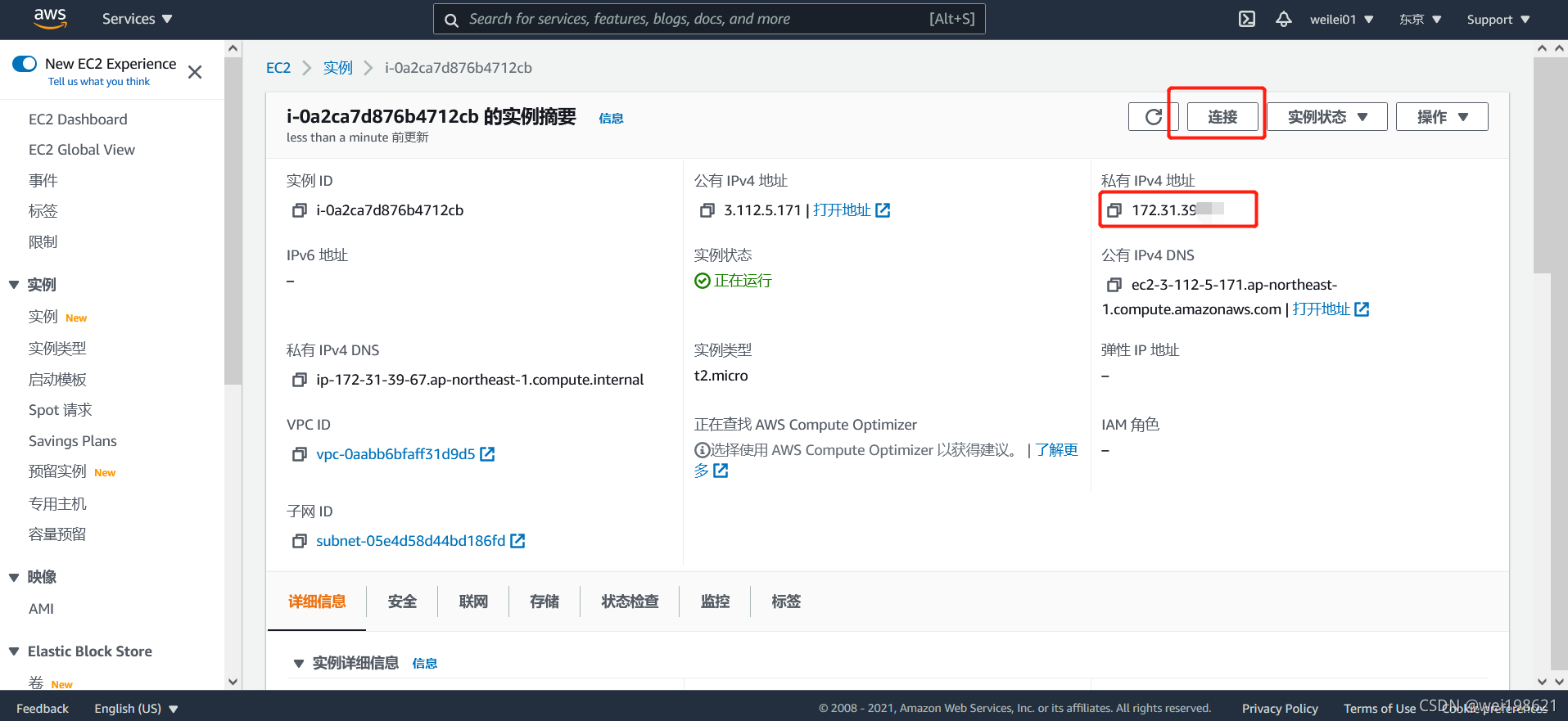This screenshot has height=721, width=1568.
Task: Copy the private IPv4 DNS name
Action: coord(300,381)
